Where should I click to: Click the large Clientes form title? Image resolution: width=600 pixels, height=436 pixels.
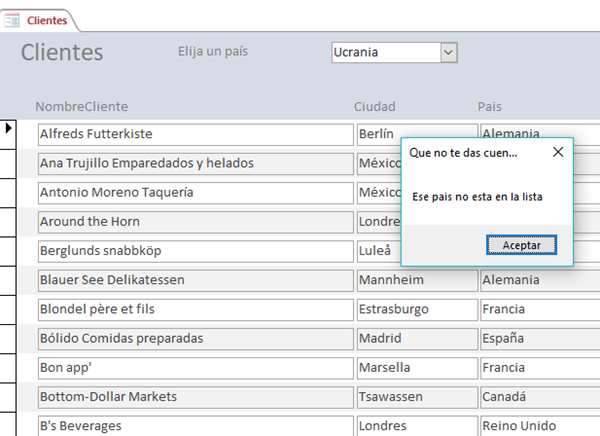click(62, 52)
